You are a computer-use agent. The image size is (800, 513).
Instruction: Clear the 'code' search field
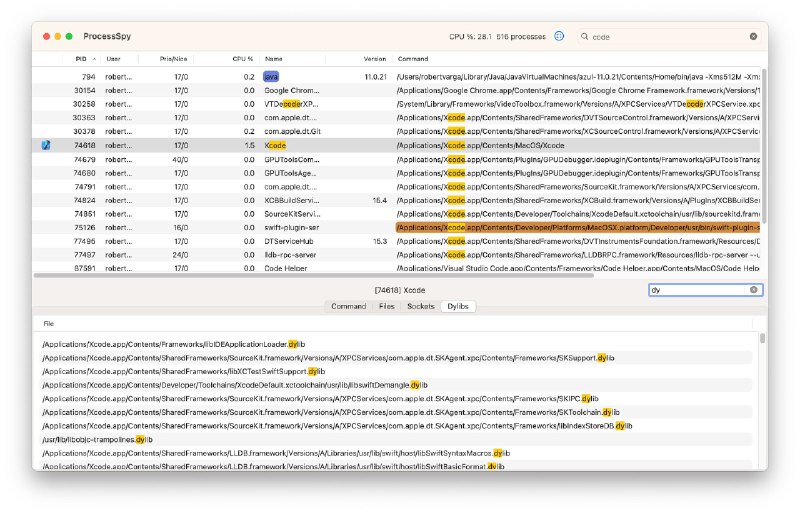click(x=753, y=36)
